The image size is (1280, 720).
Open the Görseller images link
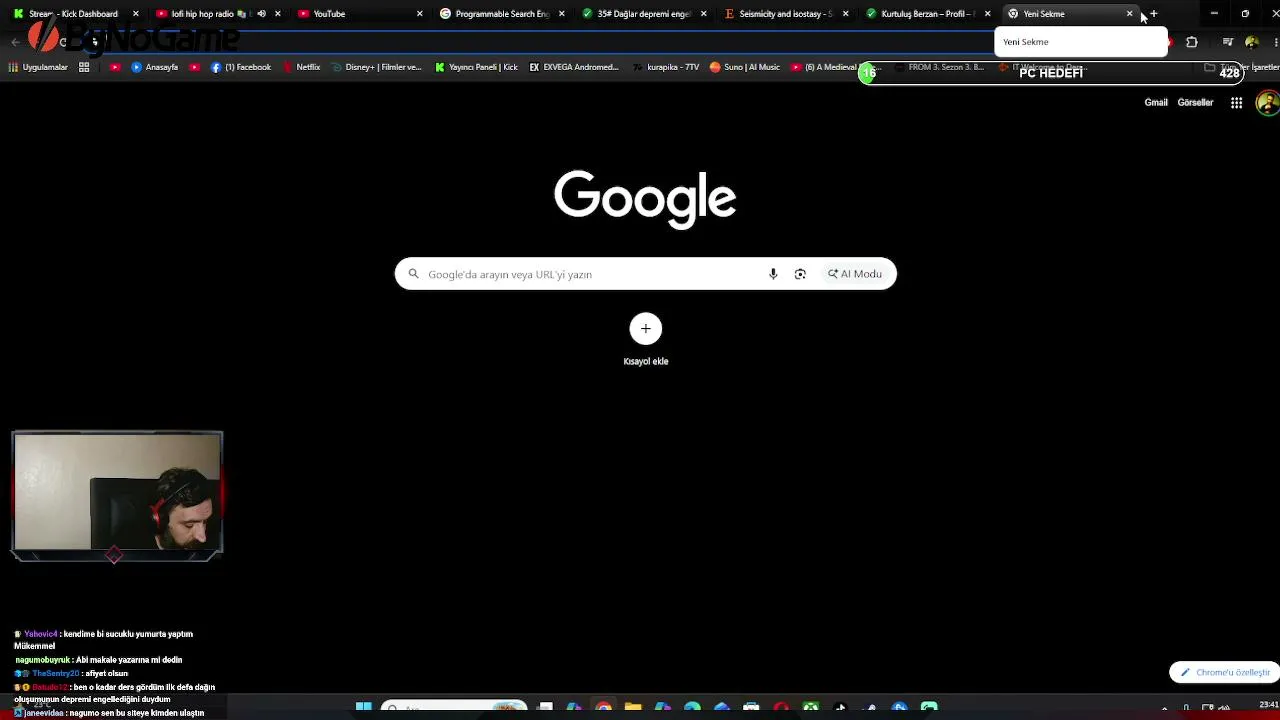tap(1195, 102)
